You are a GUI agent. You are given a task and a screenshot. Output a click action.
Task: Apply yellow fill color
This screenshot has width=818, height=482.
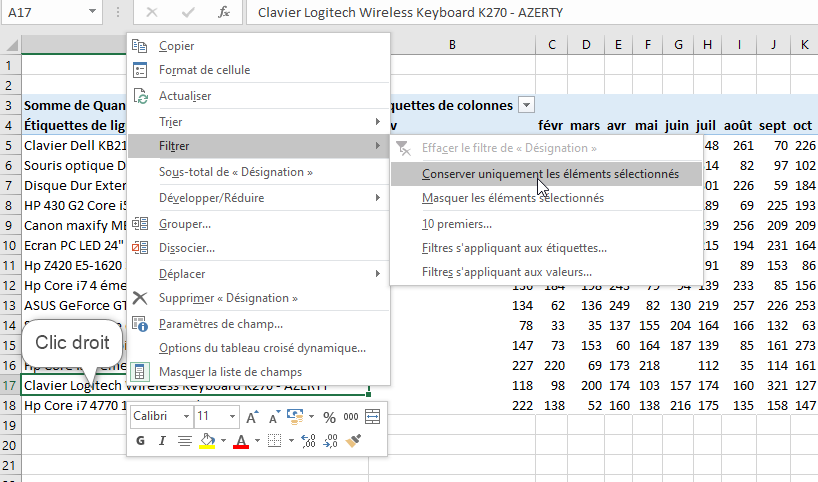tap(208, 441)
